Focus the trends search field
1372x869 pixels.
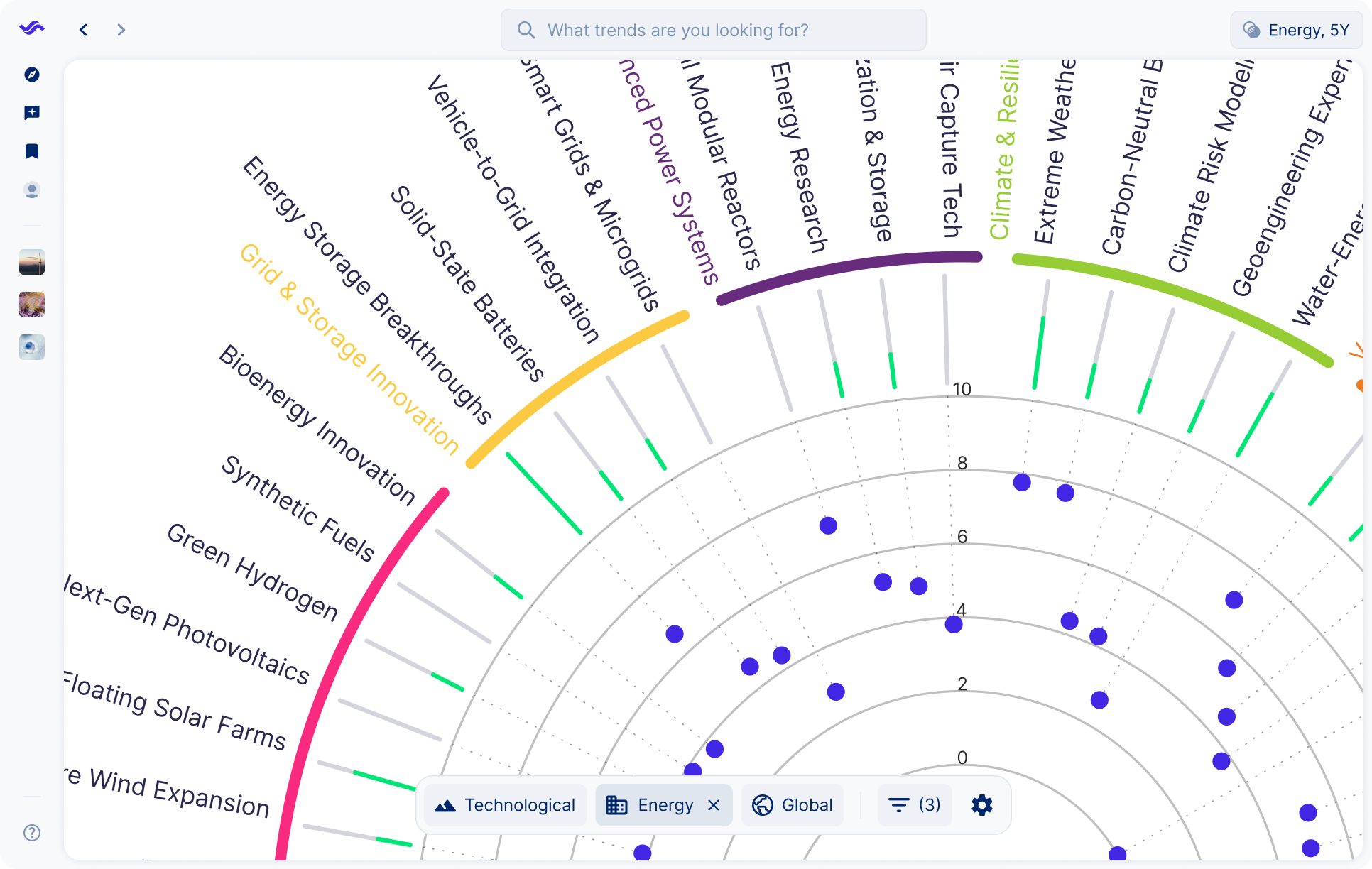[714, 30]
